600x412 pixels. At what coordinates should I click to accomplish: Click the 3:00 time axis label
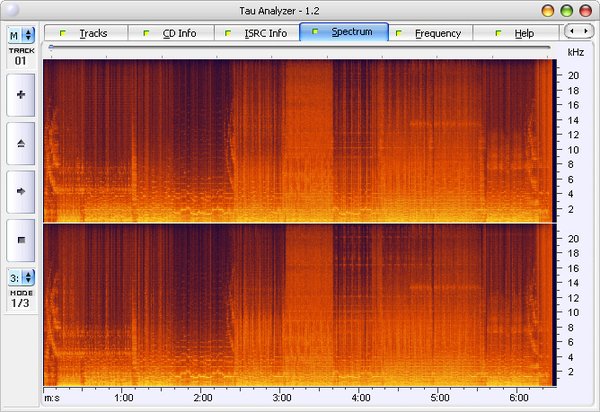pos(282,398)
